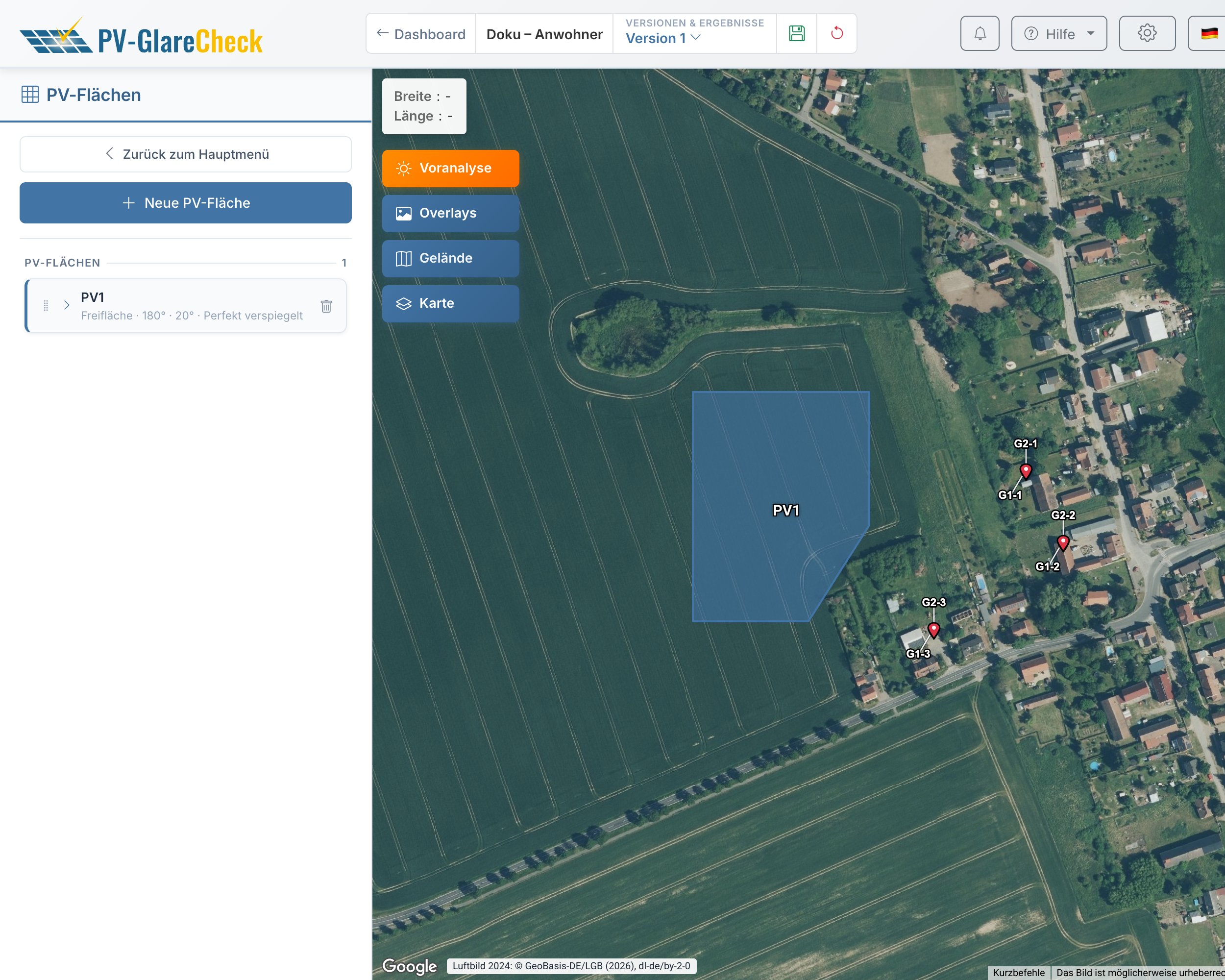Select map marker G2-2
1225x980 pixels.
pos(1062,542)
